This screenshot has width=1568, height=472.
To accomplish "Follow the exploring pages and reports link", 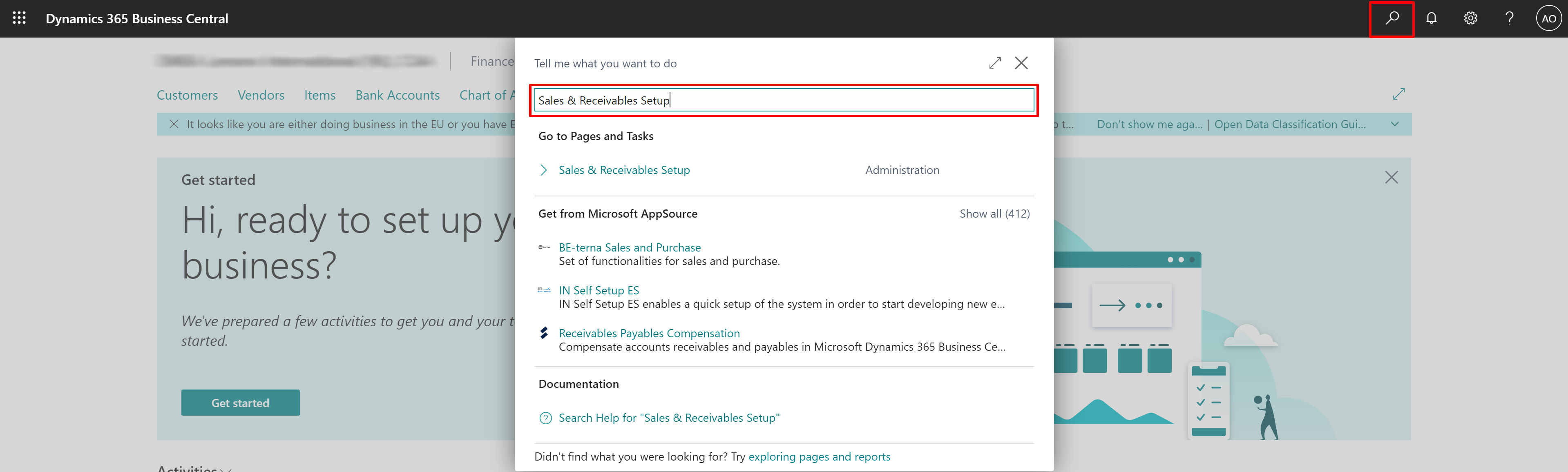I will click(x=819, y=457).
